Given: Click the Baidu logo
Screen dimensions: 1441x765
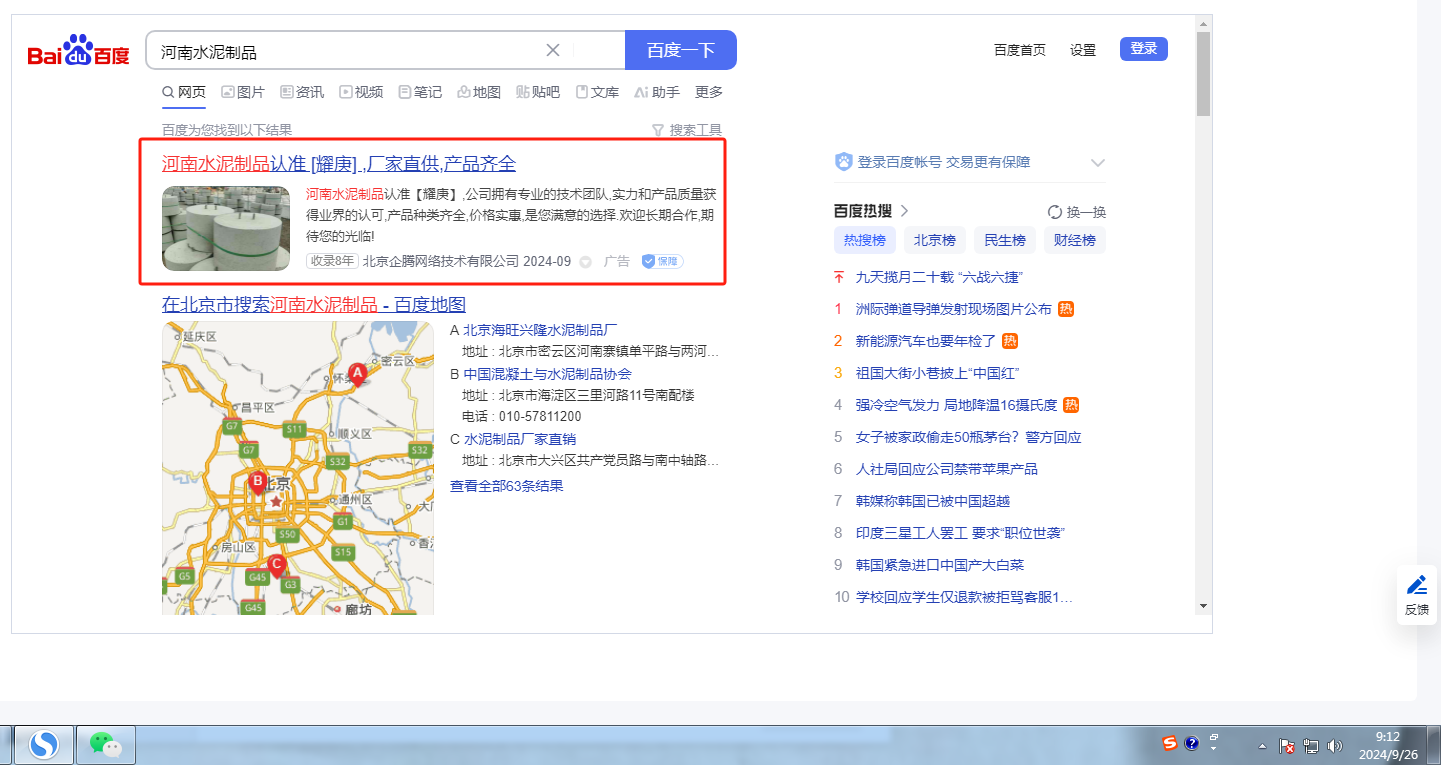Looking at the screenshot, I should tap(78, 50).
